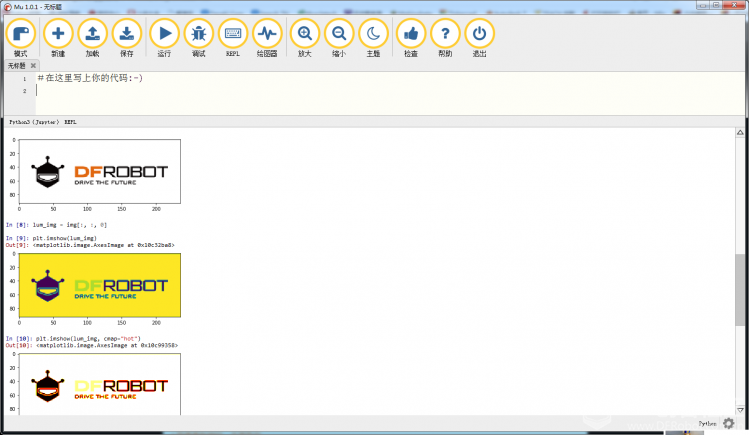The image size is (749, 435).
Task: Click In [9] plt.imshow(lum_img) line
Action: tap(51, 238)
